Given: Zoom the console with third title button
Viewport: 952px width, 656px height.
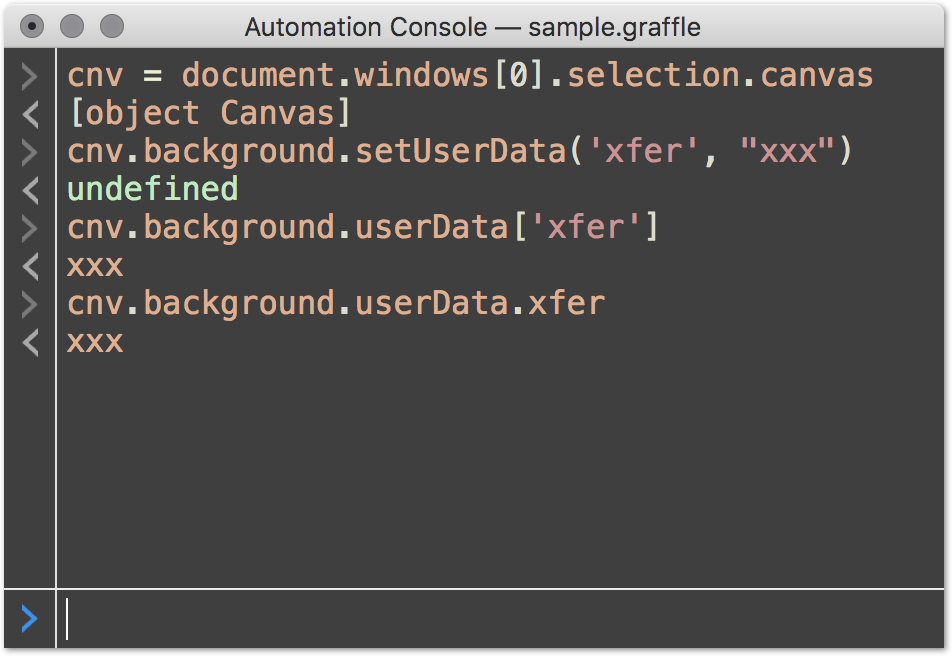Looking at the screenshot, I should tap(112, 27).
